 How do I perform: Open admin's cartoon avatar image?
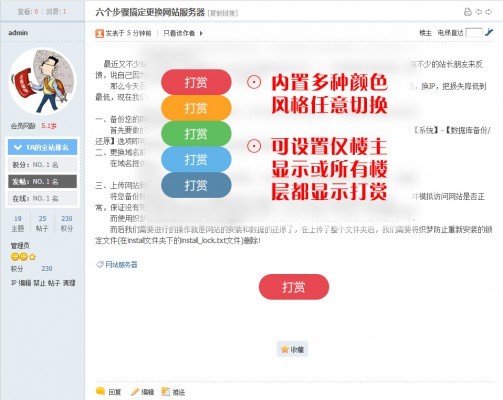[x=42, y=81]
